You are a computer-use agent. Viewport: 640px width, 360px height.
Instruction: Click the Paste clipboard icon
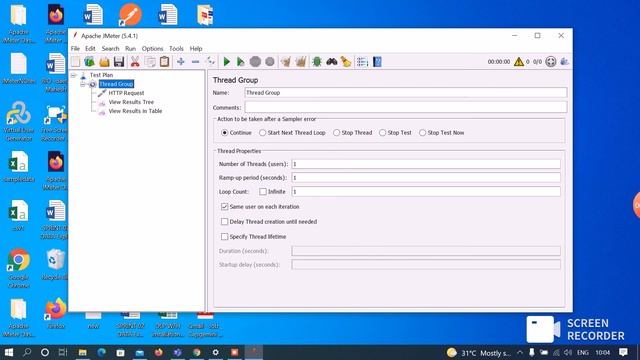tap(164, 62)
